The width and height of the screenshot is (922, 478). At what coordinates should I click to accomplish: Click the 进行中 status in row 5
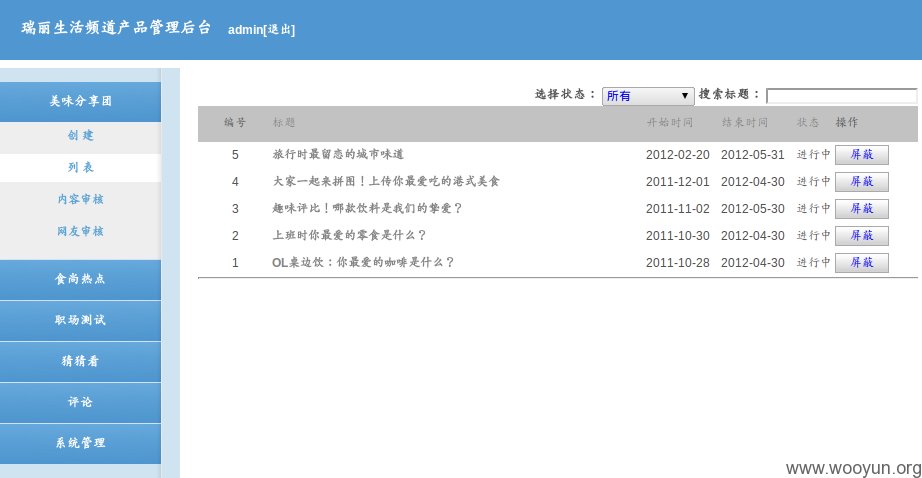click(813, 155)
